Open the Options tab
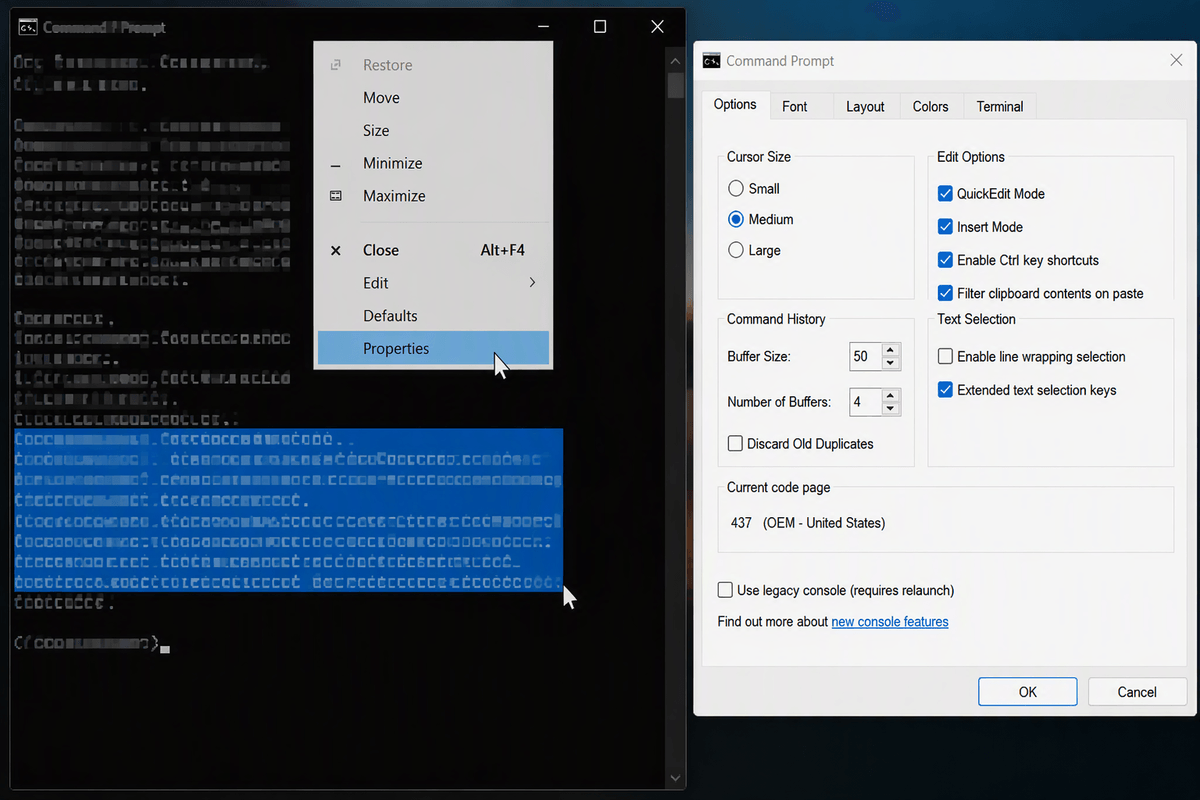Image resolution: width=1200 pixels, height=800 pixels. click(735, 105)
